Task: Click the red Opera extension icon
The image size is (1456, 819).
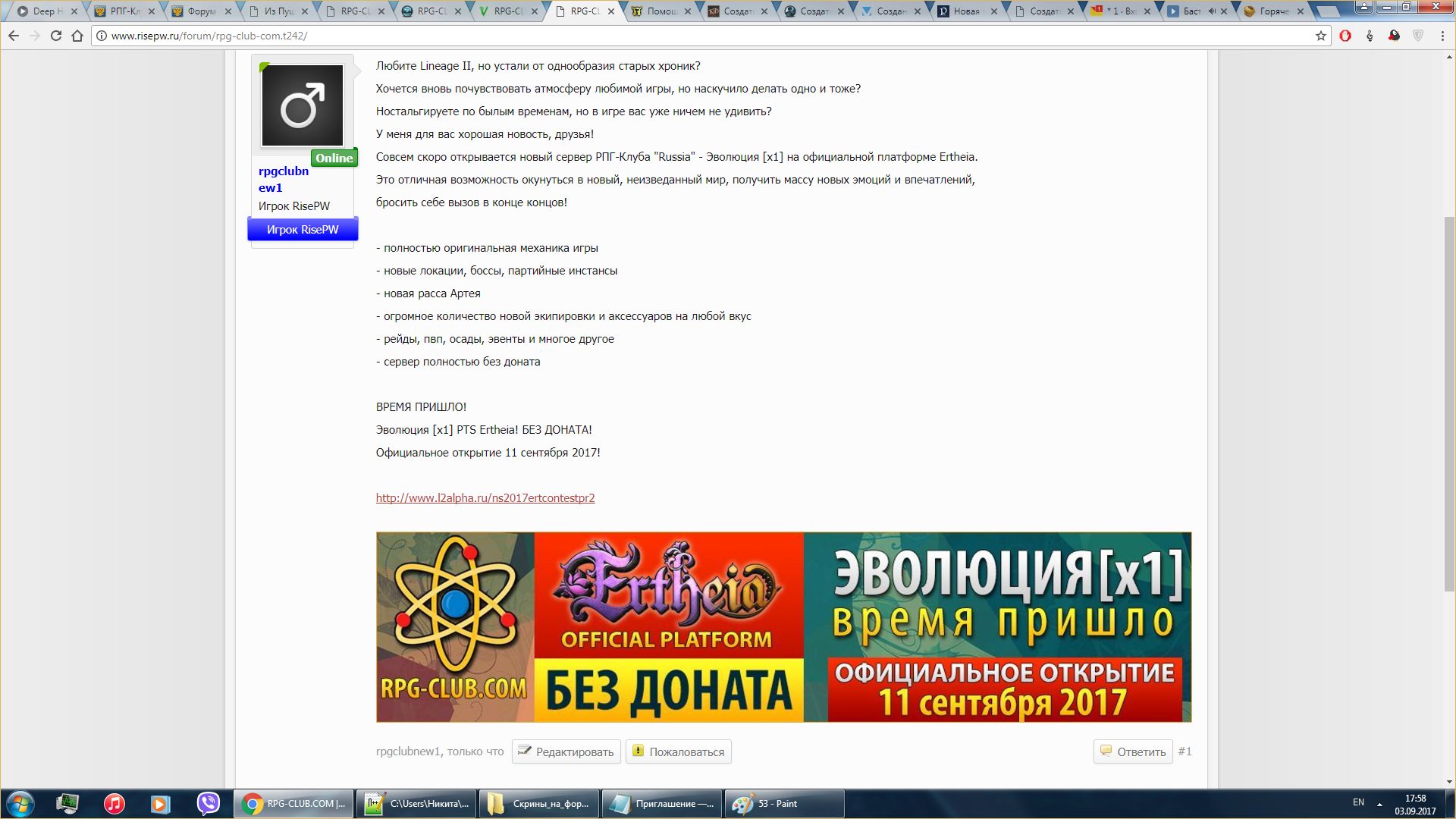Action: (1345, 36)
